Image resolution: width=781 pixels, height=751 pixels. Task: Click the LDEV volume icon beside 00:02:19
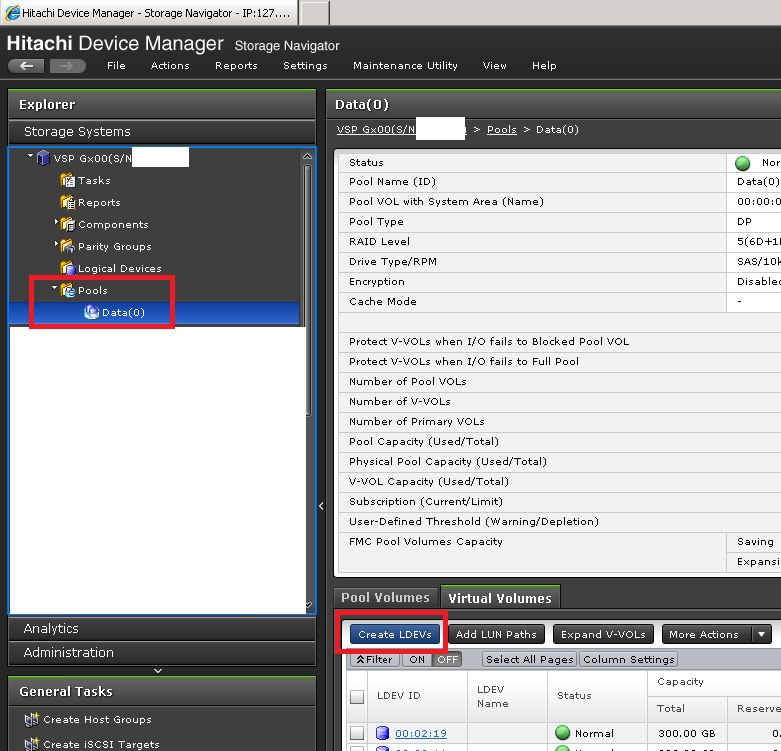pos(382,733)
